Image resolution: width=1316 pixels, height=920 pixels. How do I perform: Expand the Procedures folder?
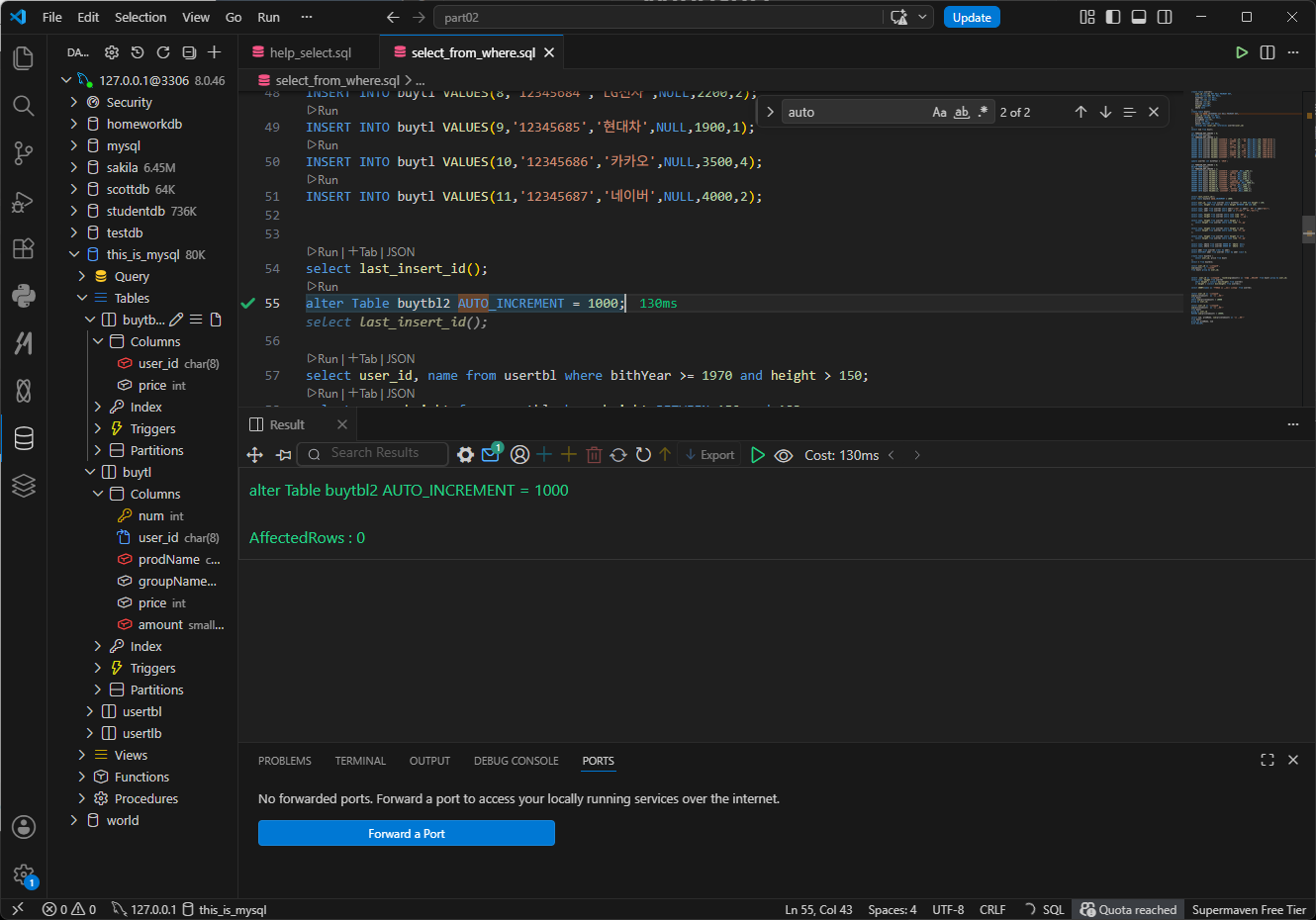point(82,798)
